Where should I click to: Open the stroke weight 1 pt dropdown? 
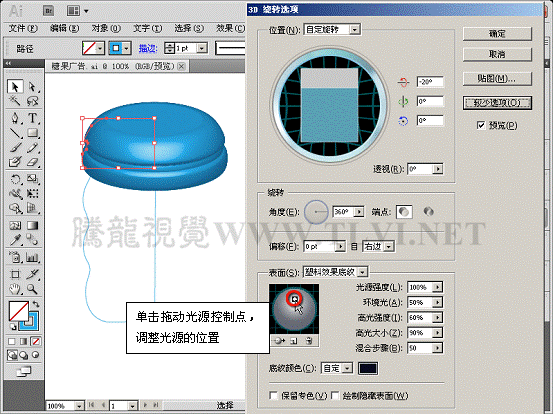pyautogui.click(x=202, y=48)
